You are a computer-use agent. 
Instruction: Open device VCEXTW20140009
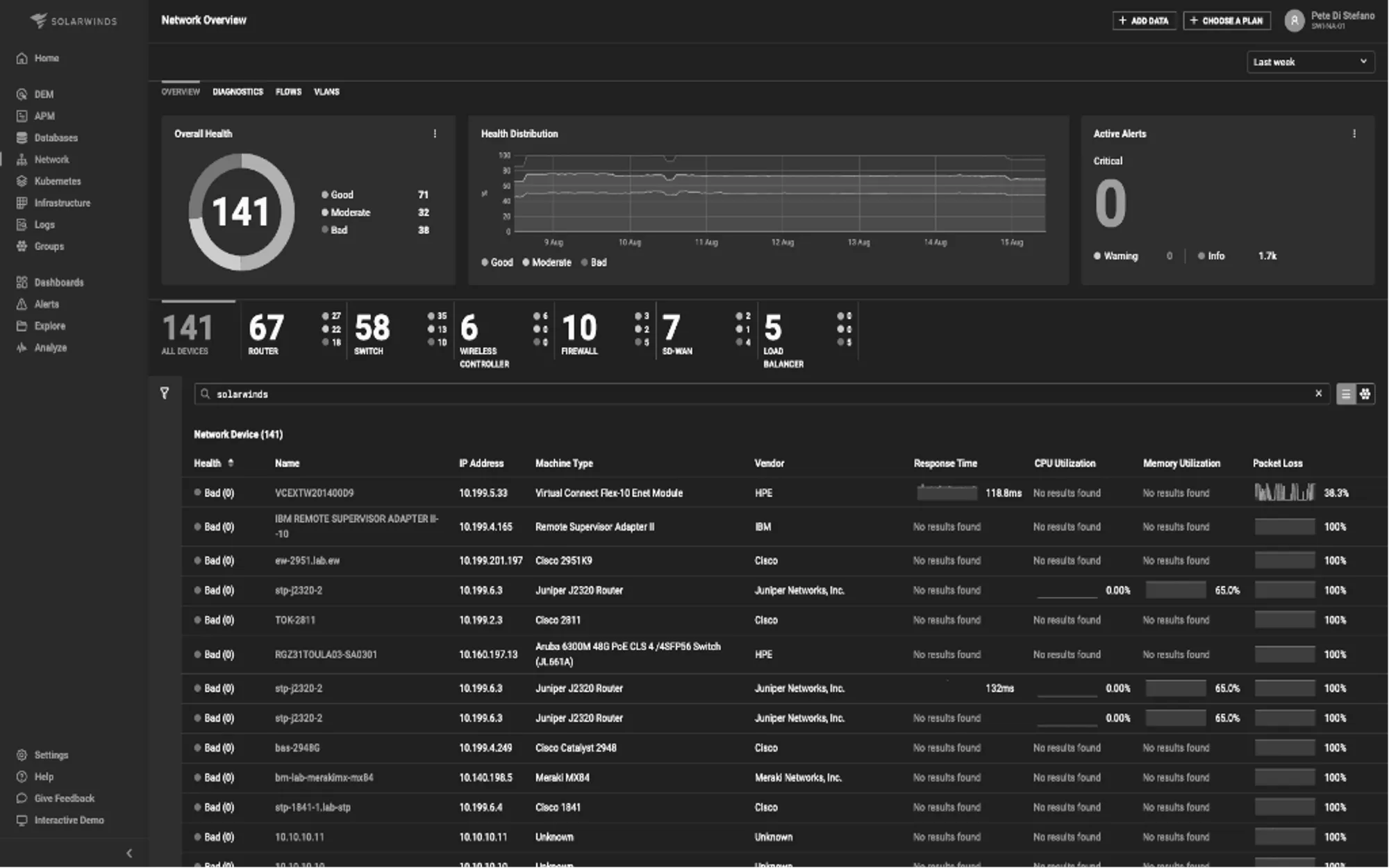[314, 493]
